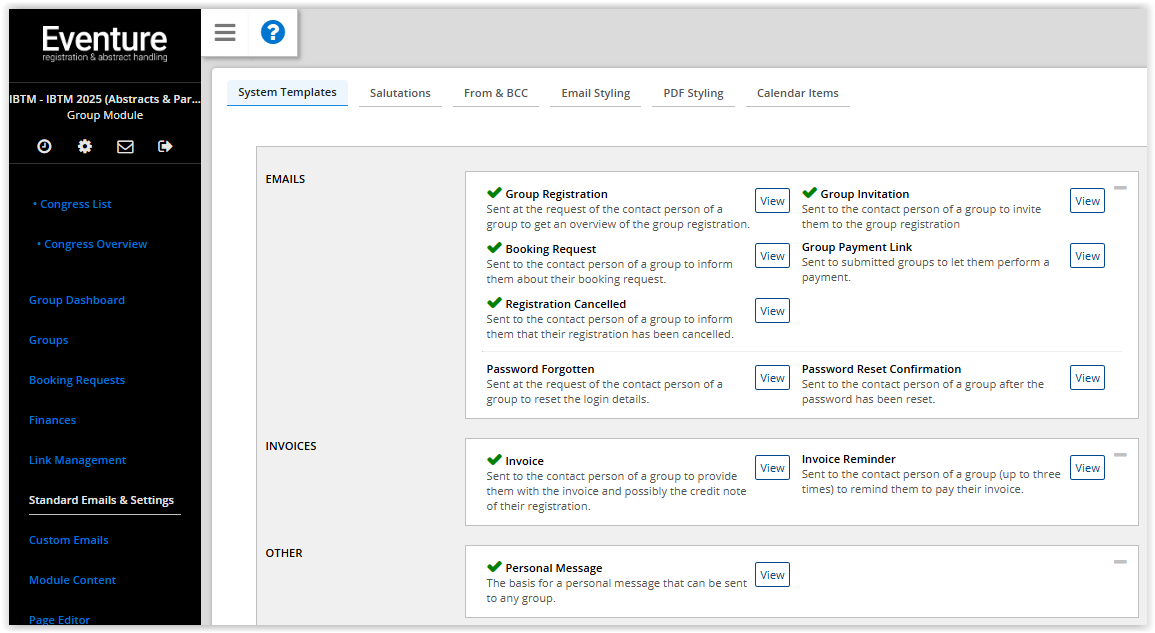Click the hamburger menu icon
1155x633 pixels.
pyautogui.click(x=225, y=33)
